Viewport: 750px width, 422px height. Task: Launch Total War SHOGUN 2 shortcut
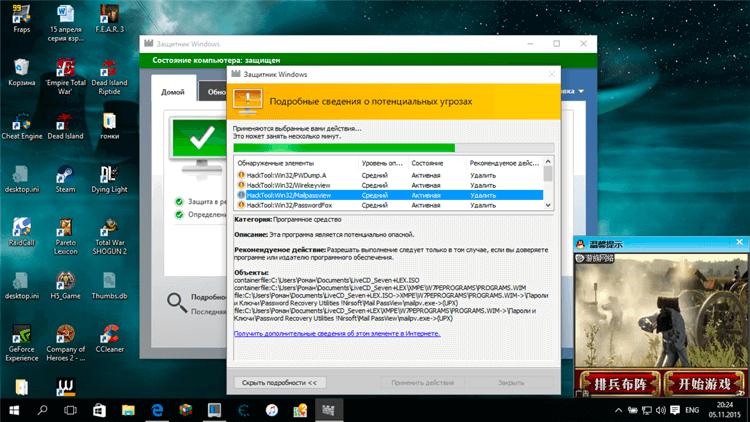(110, 236)
